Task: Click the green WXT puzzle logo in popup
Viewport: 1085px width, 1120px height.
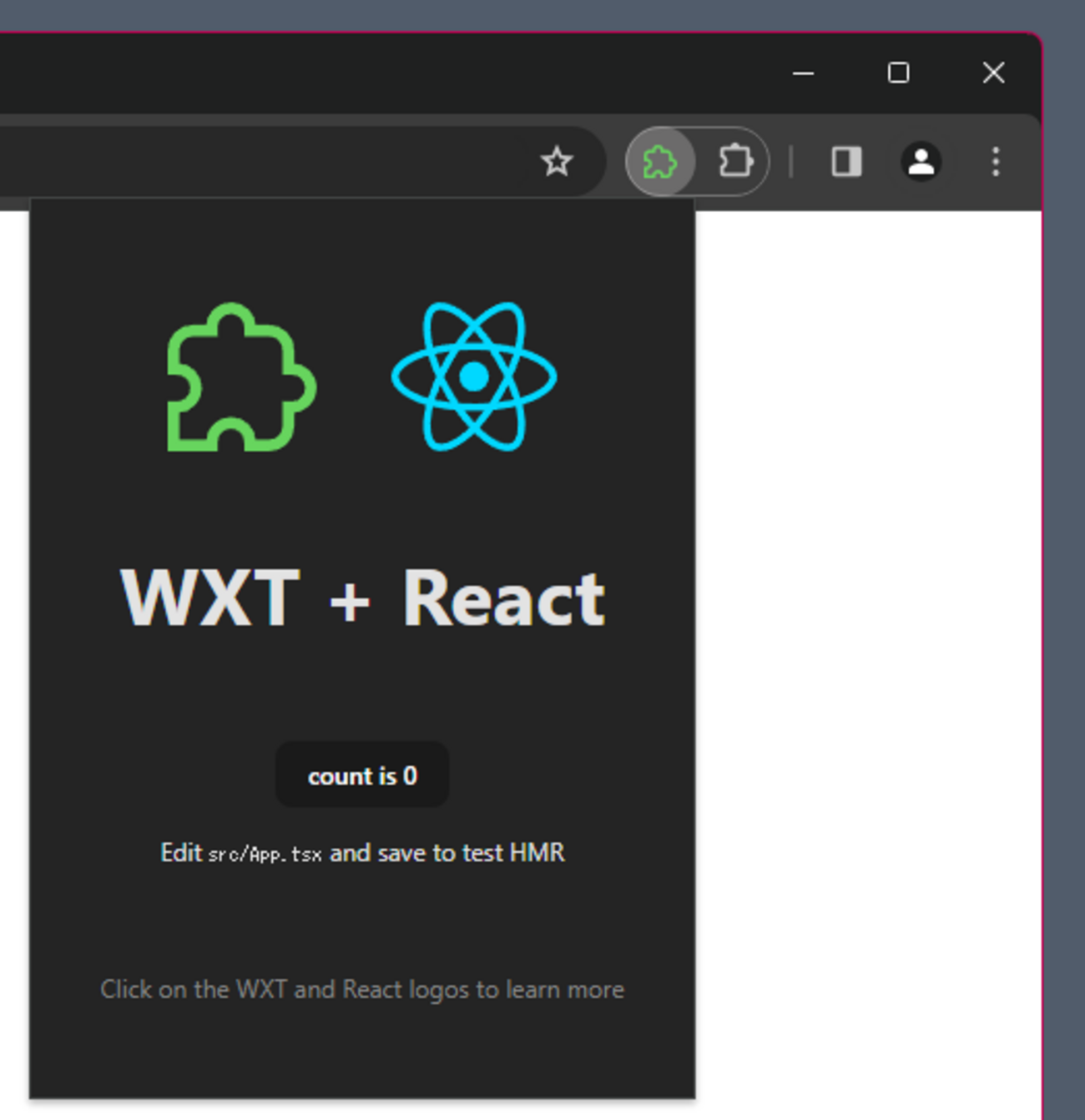Action: pos(241,377)
